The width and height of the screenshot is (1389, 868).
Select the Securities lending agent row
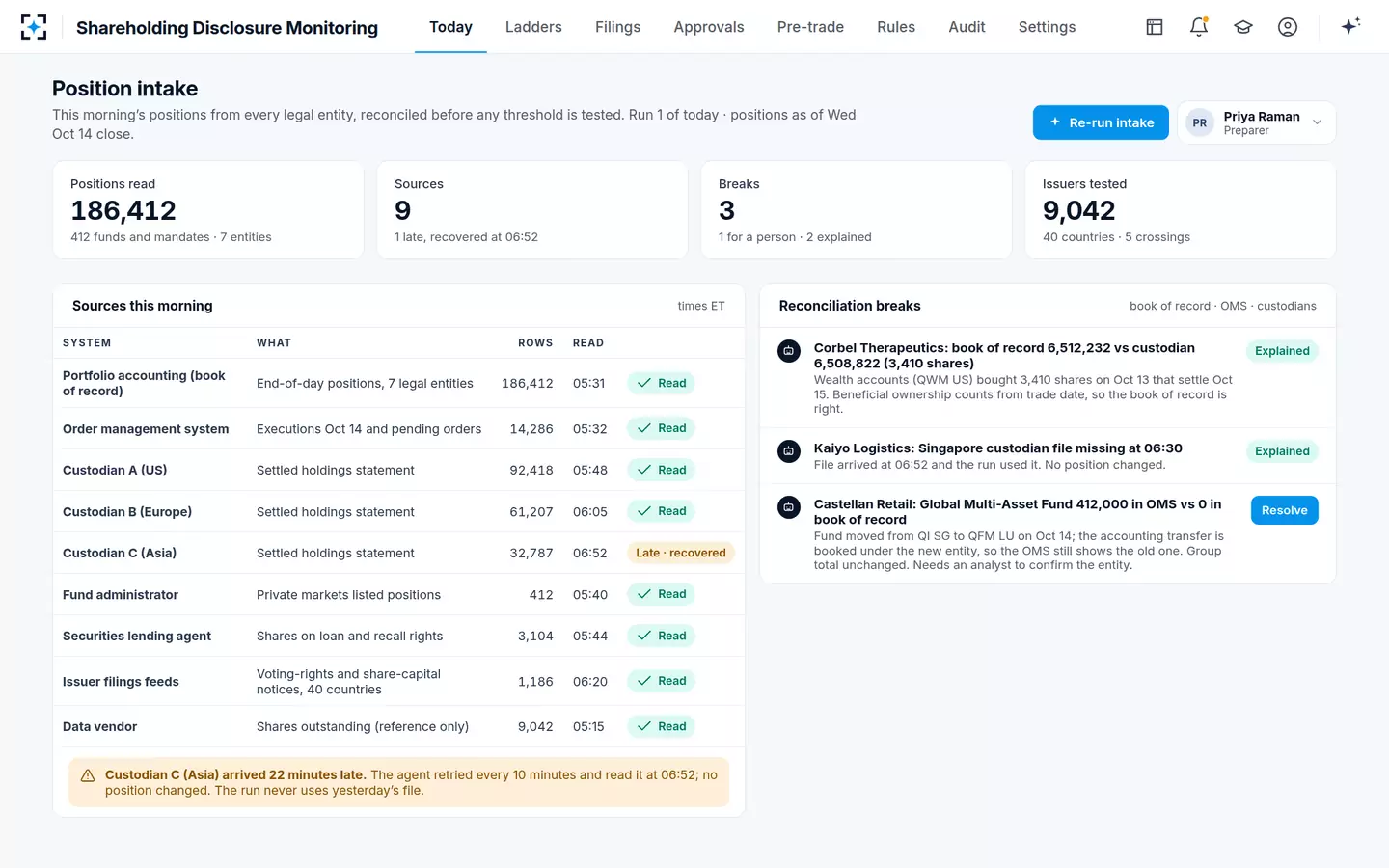pos(398,636)
